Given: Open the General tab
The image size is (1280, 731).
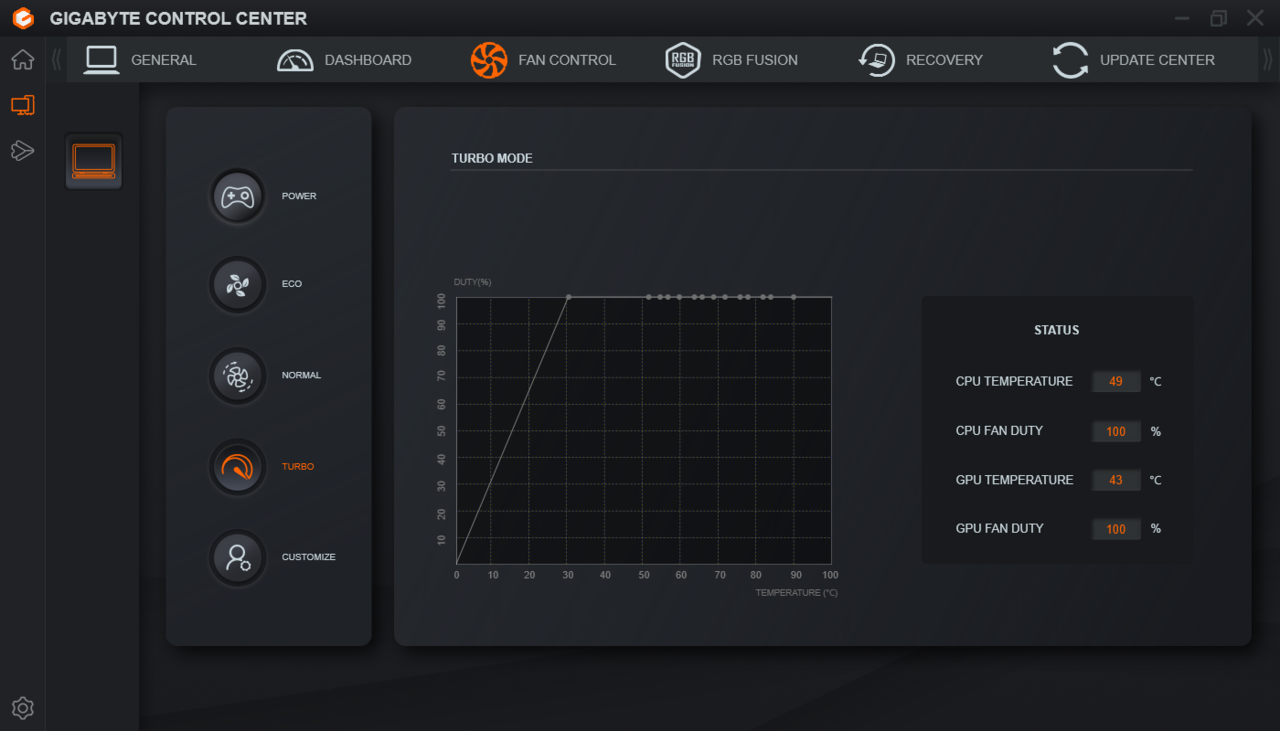Looking at the screenshot, I should (x=141, y=60).
